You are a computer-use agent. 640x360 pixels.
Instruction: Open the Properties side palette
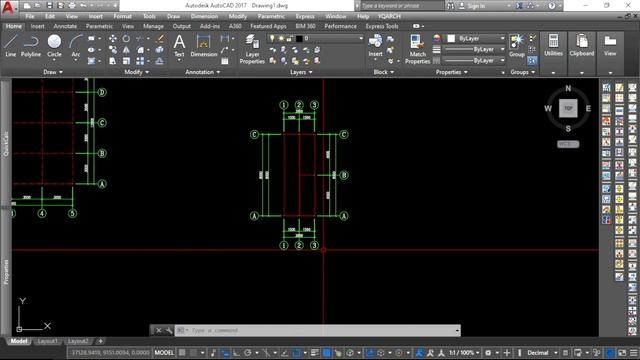click(x=6, y=272)
